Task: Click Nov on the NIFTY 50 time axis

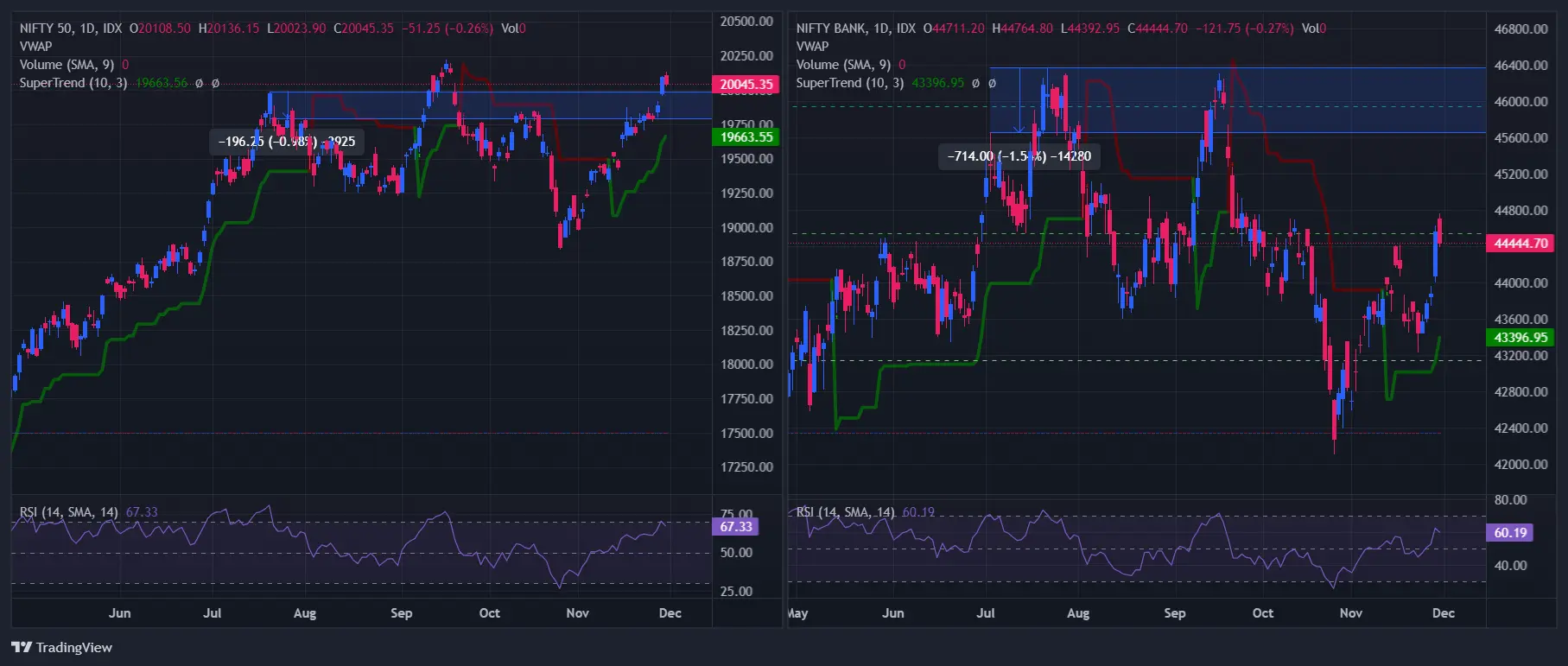Action: 578,613
